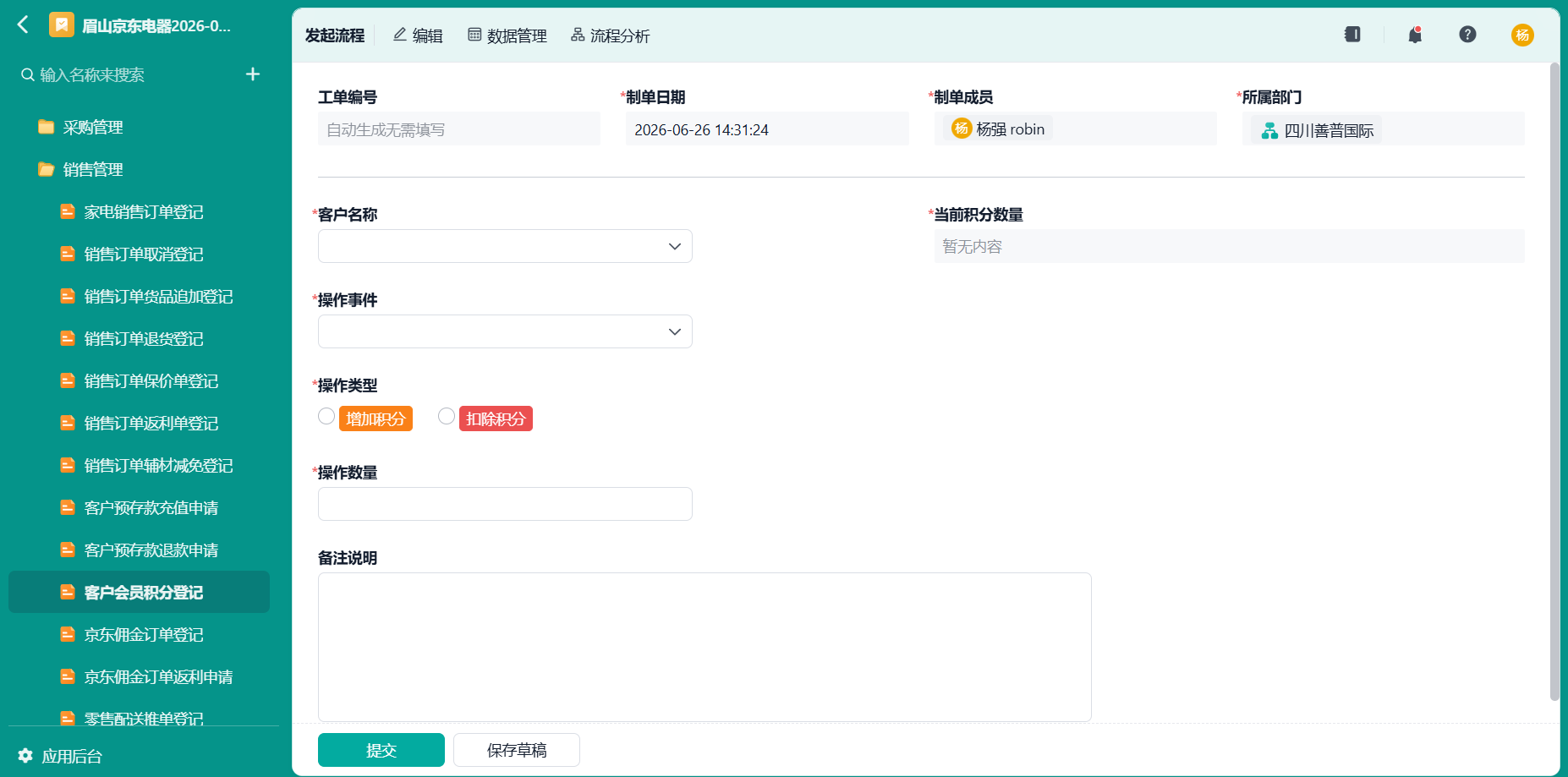Click the gear icon for 应用后台
Viewport: 1568px width, 777px height.
(x=25, y=755)
